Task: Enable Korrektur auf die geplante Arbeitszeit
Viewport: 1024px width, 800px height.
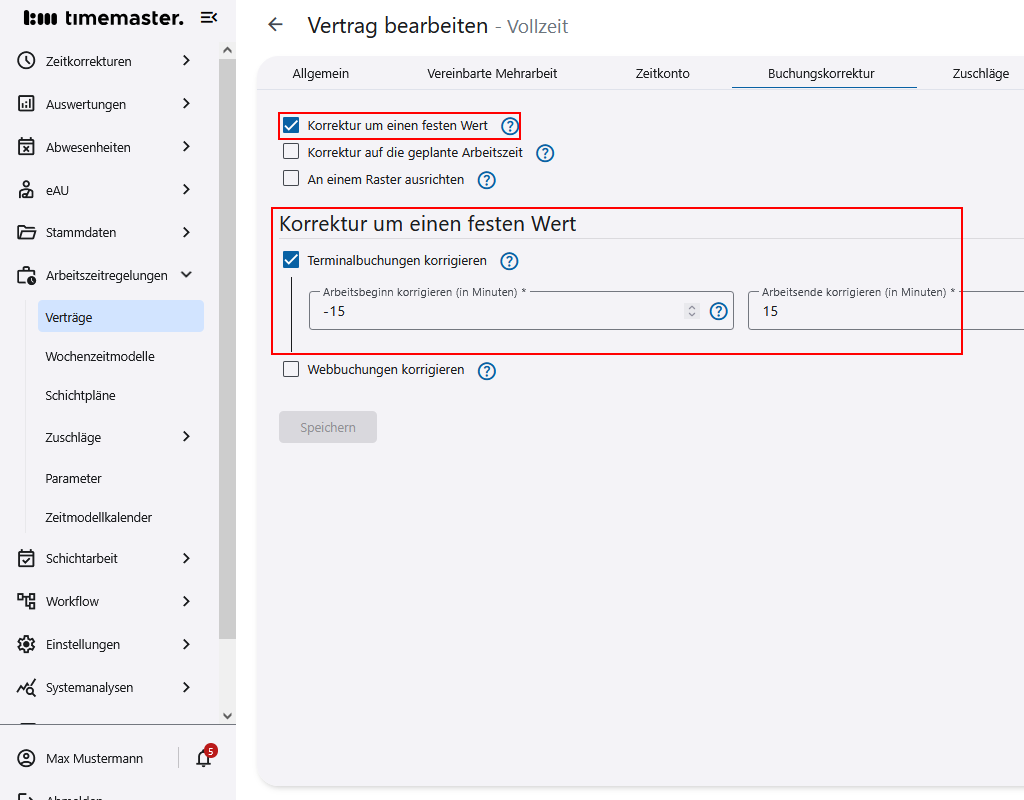Action: [x=291, y=152]
